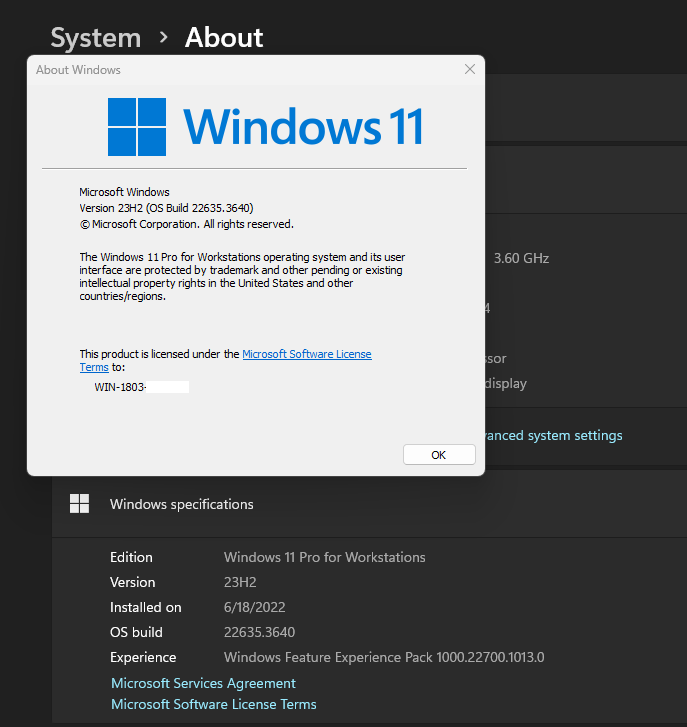Open Microsoft Services Agreement link

tap(203, 683)
